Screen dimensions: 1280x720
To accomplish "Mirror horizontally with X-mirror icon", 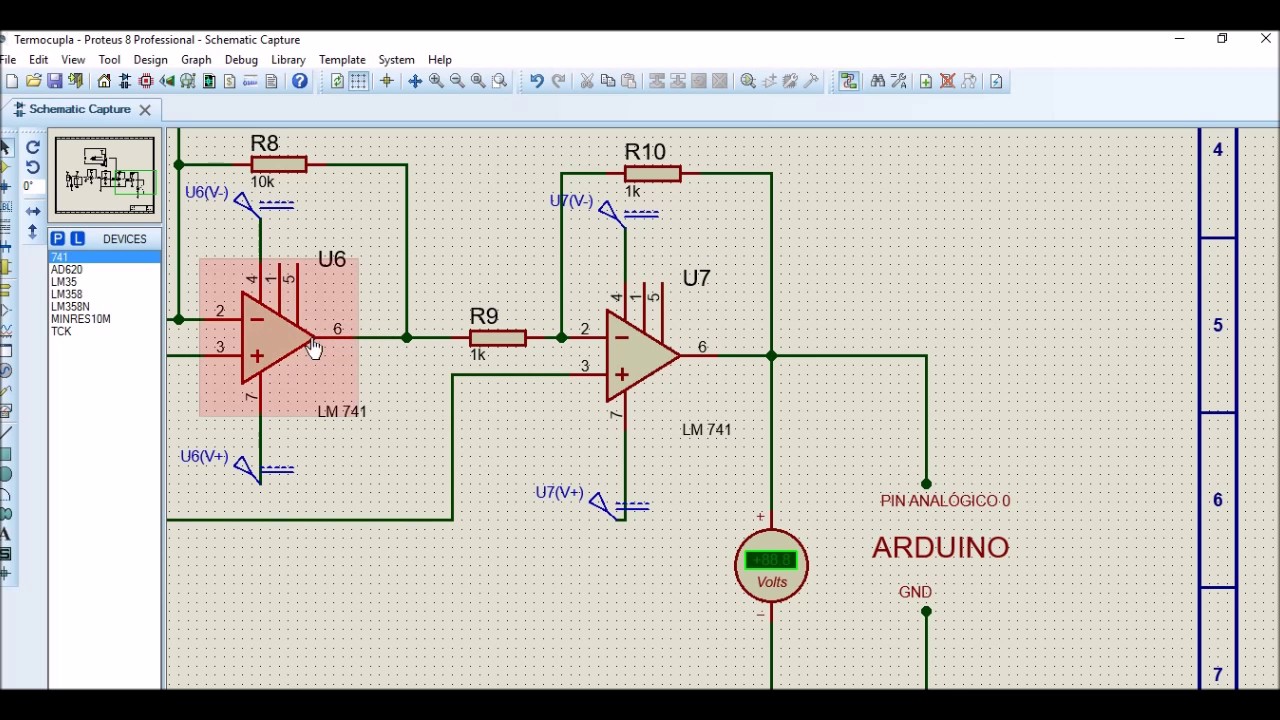I will [33, 211].
